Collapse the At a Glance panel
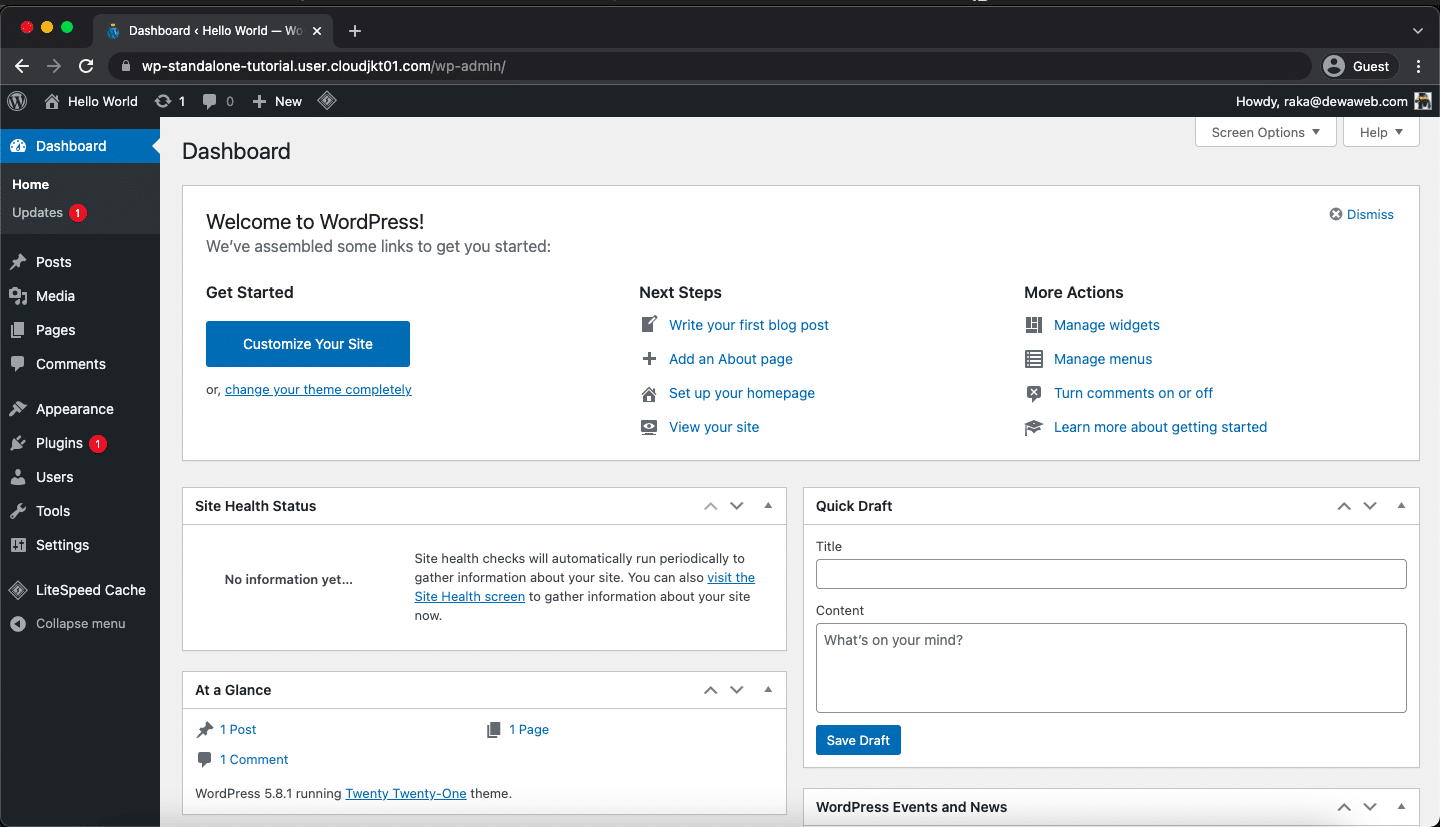1440x827 pixels. pos(768,690)
